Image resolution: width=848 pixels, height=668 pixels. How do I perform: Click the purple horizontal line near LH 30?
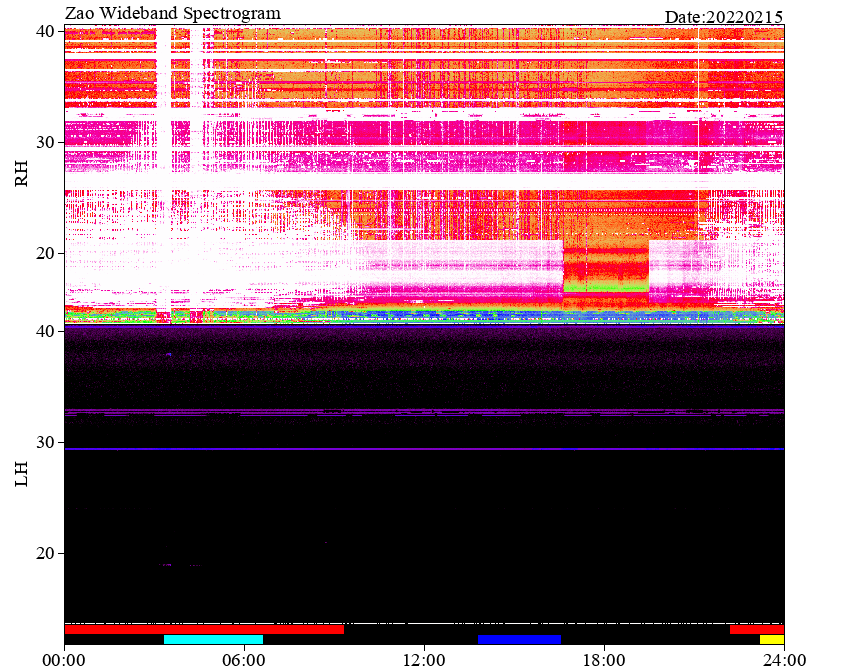(x=424, y=449)
